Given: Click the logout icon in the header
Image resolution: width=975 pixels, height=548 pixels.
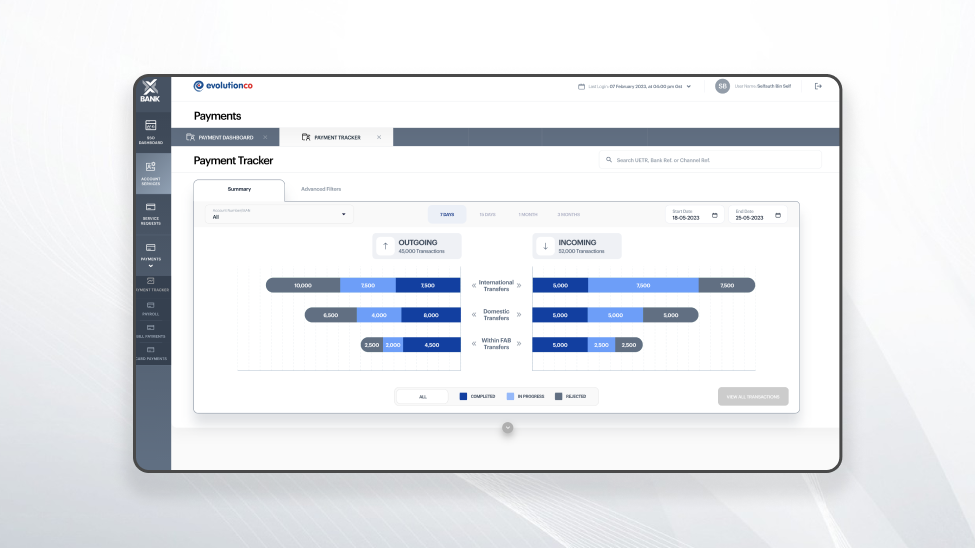Looking at the screenshot, I should tap(818, 86).
